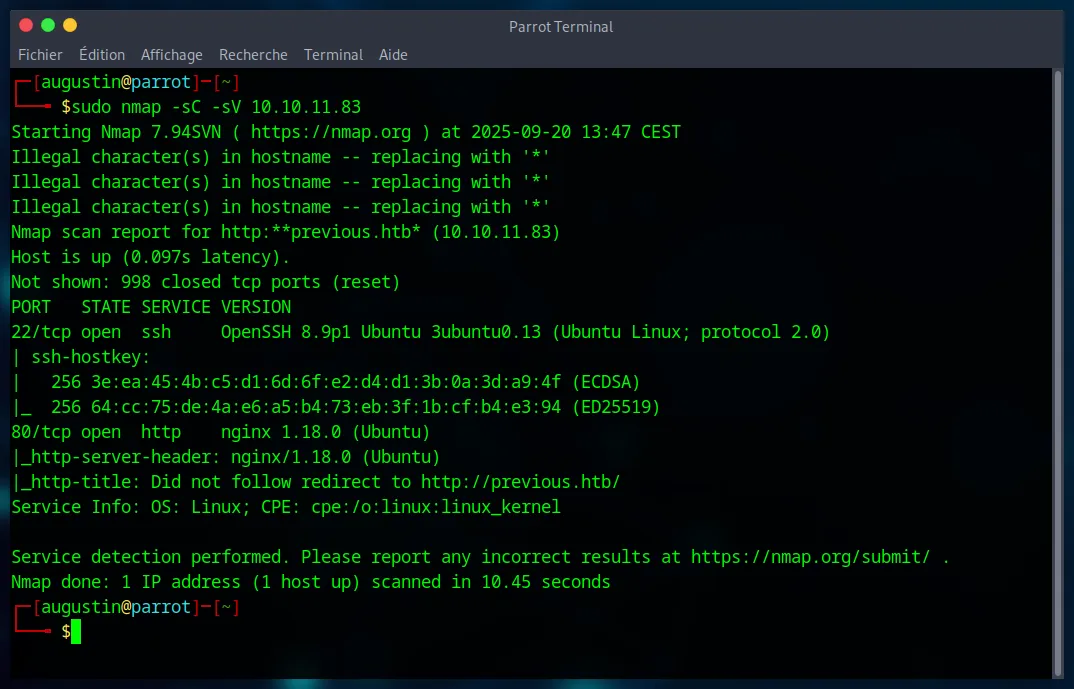This screenshot has height=689, width=1074.
Task: Open the Fichier menu
Action: pyautogui.click(x=40, y=55)
